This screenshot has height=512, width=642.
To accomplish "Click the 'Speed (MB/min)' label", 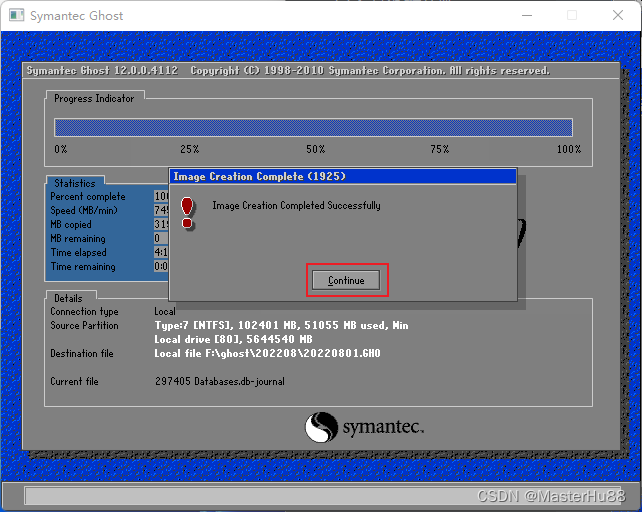I will pyautogui.click(x=84, y=211).
